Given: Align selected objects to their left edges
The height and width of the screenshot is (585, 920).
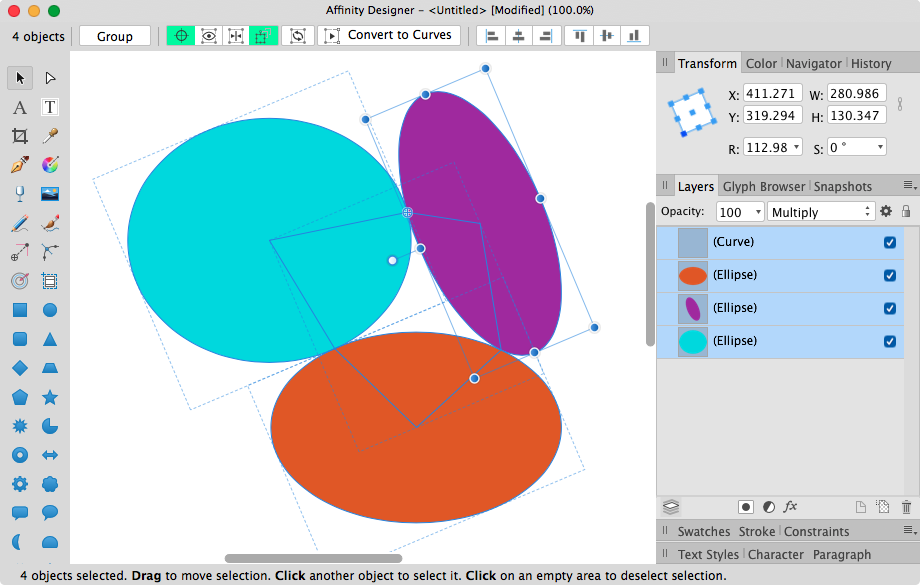Looking at the screenshot, I should (493, 35).
